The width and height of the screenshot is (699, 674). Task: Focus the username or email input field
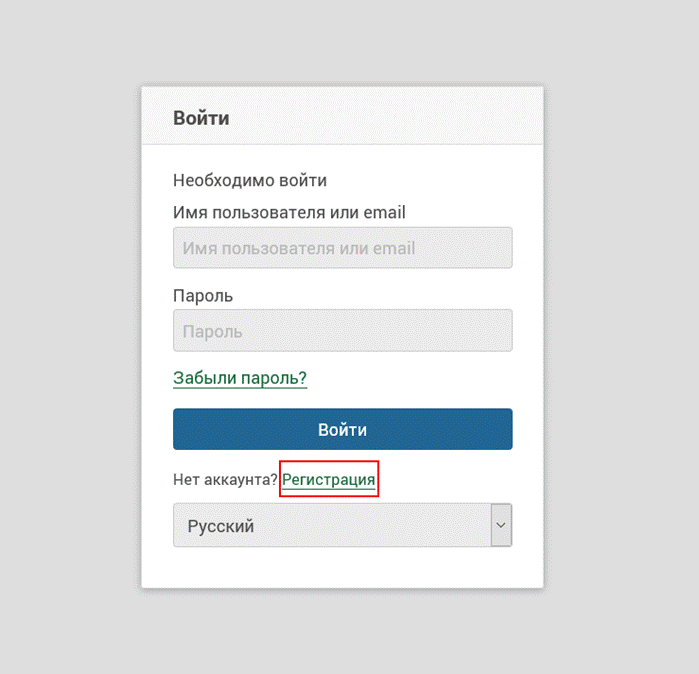point(342,248)
